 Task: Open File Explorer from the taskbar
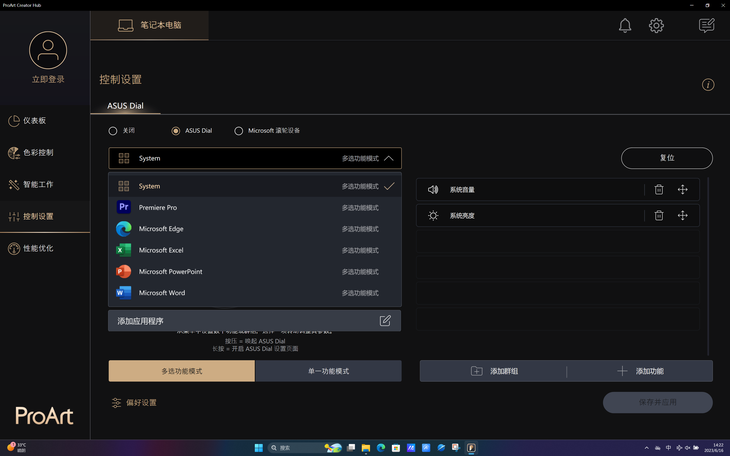click(x=366, y=448)
